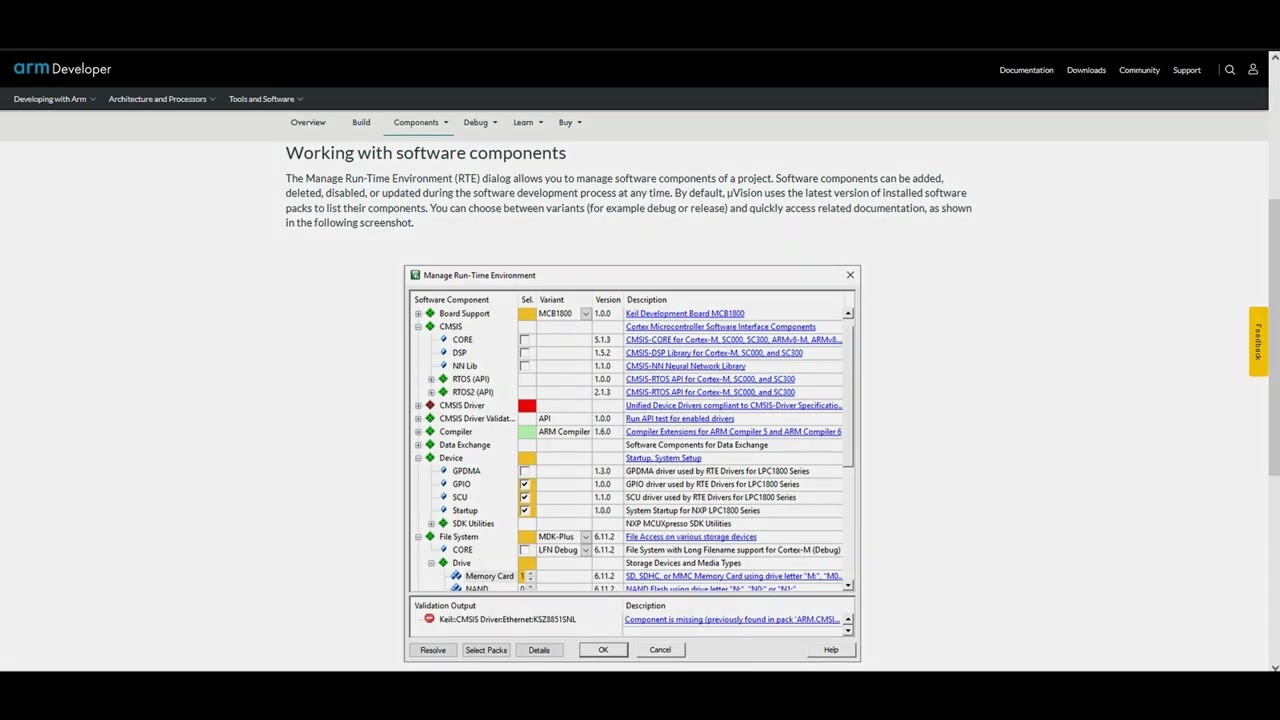Click the Resolve button
The height and width of the screenshot is (720, 1280).
(x=433, y=650)
